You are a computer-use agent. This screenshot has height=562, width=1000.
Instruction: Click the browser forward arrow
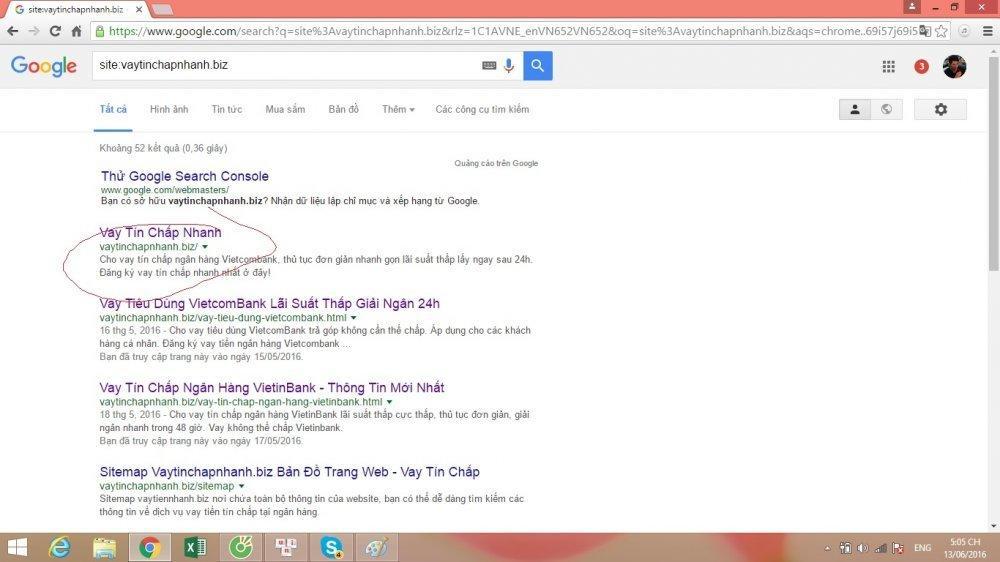tap(34, 31)
